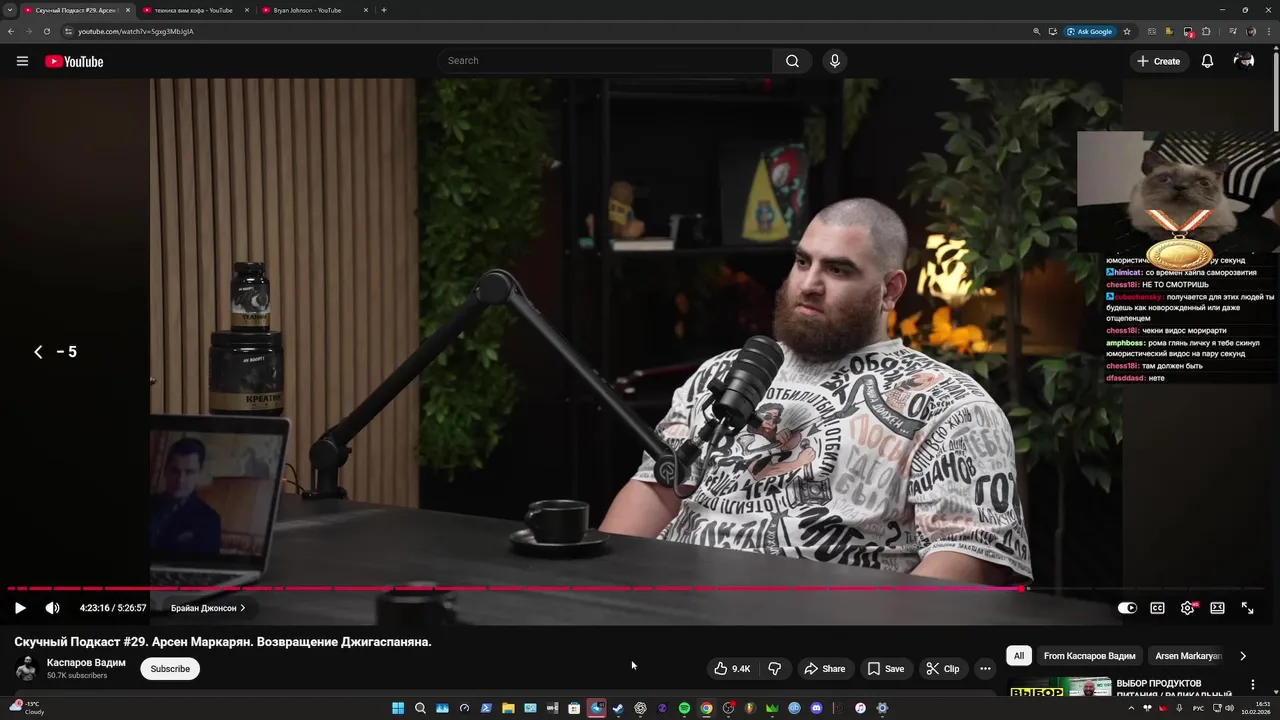
Task: Switch to theater mode
Action: [1217, 608]
